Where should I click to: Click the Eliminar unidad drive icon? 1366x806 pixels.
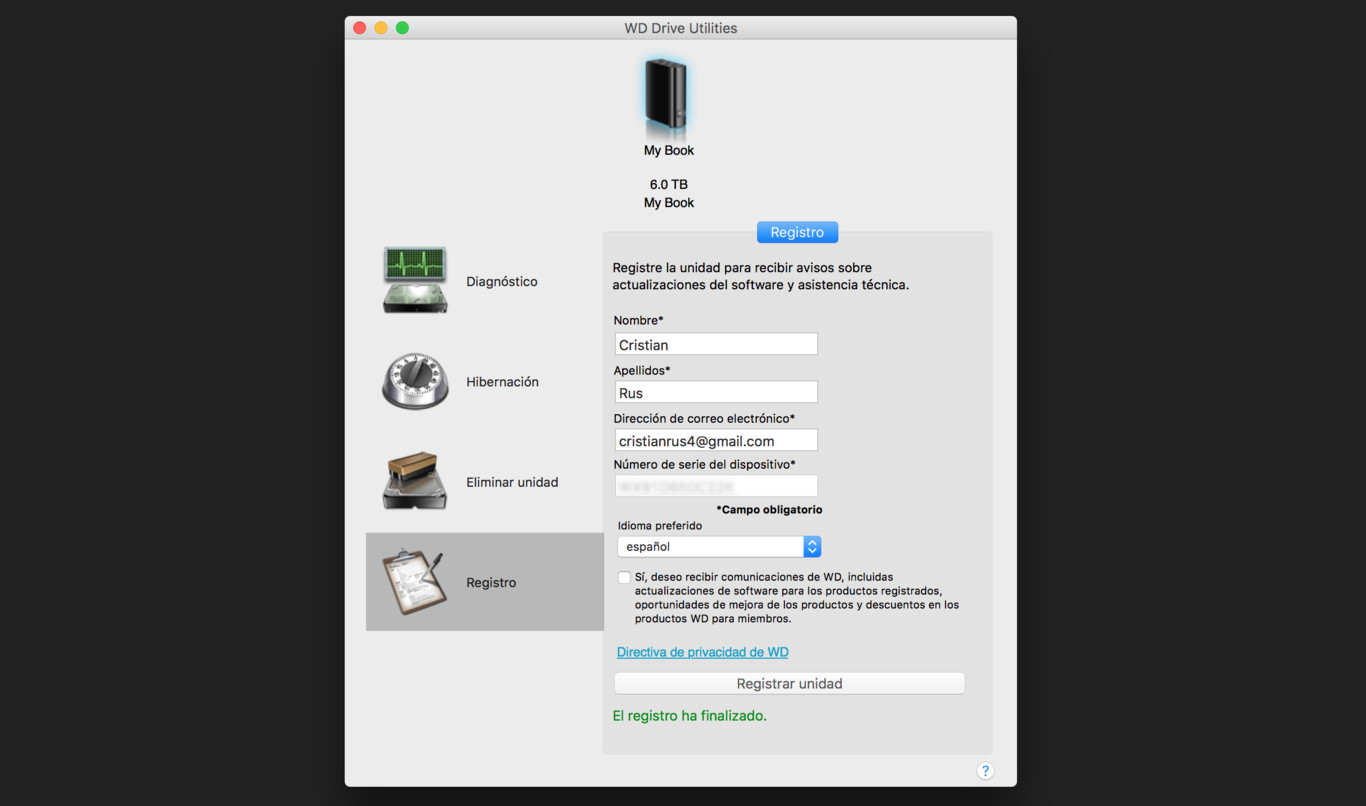pos(414,481)
